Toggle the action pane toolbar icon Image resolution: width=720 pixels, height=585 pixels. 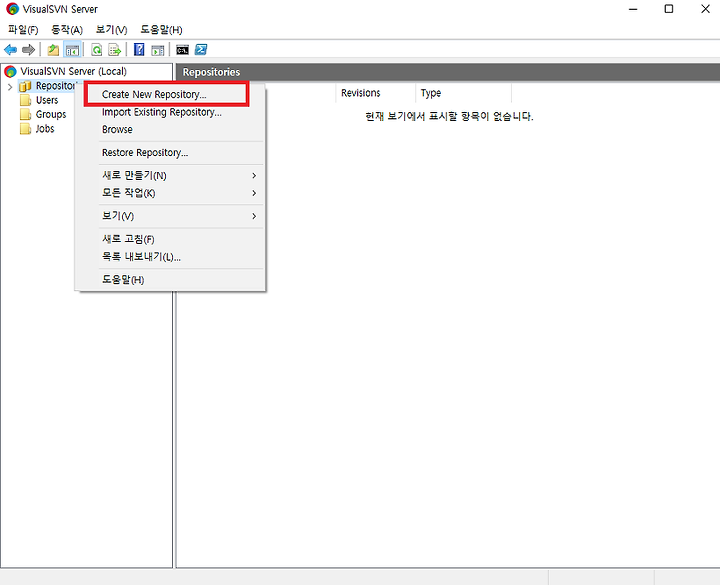coord(158,50)
